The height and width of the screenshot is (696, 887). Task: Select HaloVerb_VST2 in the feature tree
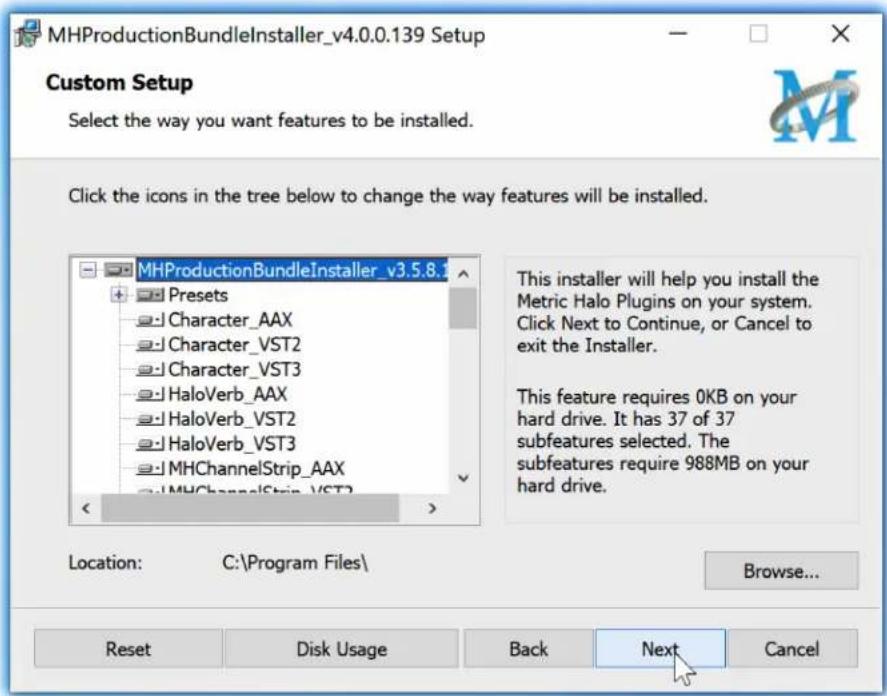point(232,419)
